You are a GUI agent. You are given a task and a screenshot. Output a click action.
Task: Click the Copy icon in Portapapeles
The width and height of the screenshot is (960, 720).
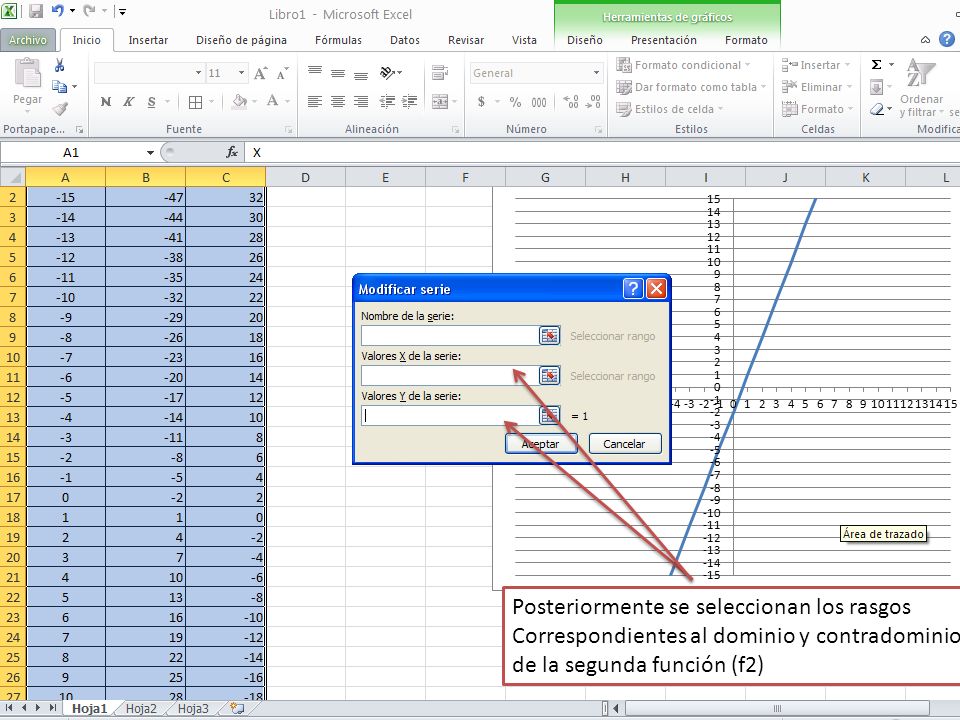tap(59, 86)
